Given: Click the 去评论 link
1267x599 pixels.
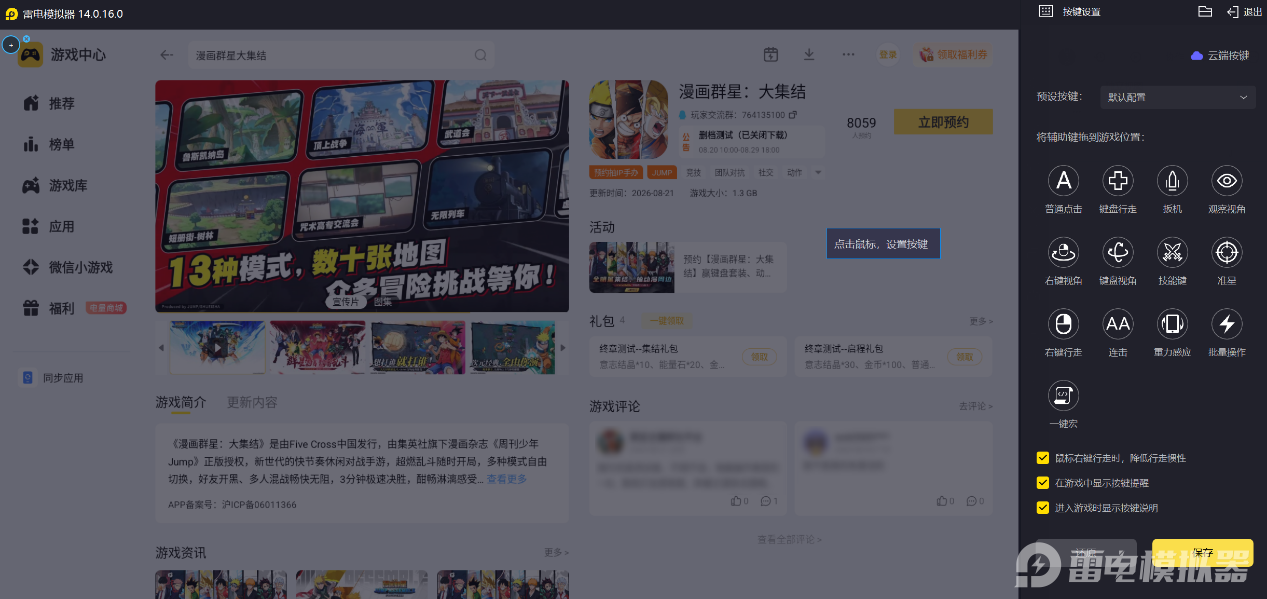Looking at the screenshot, I should (976, 406).
